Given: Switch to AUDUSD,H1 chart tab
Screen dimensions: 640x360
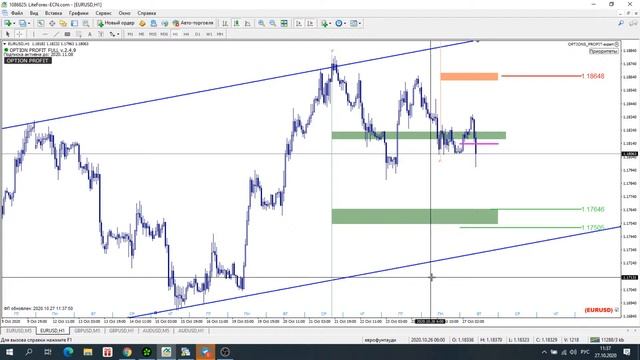Looking at the screenshot, I should (191, 331).
